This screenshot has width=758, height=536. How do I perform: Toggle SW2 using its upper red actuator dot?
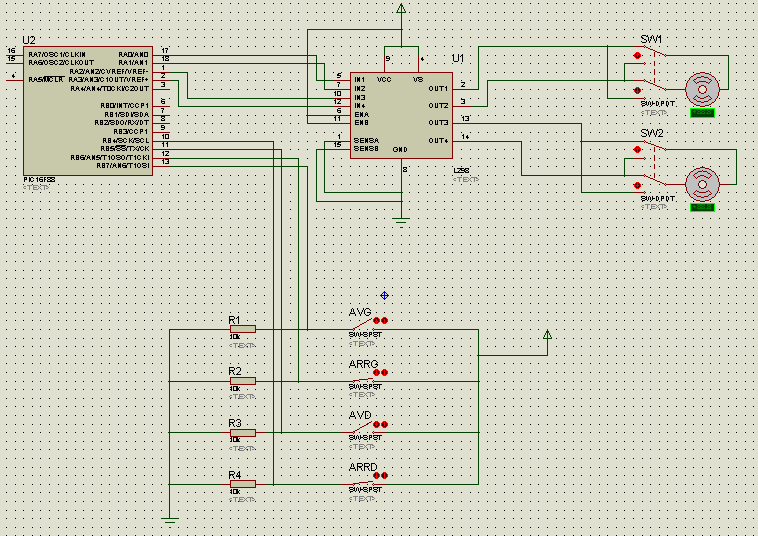[x=637, y=149]
